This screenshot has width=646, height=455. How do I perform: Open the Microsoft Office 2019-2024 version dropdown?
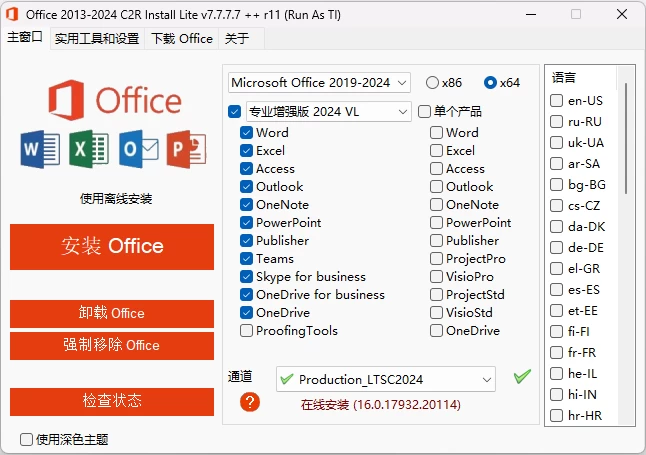click(319, 82)
